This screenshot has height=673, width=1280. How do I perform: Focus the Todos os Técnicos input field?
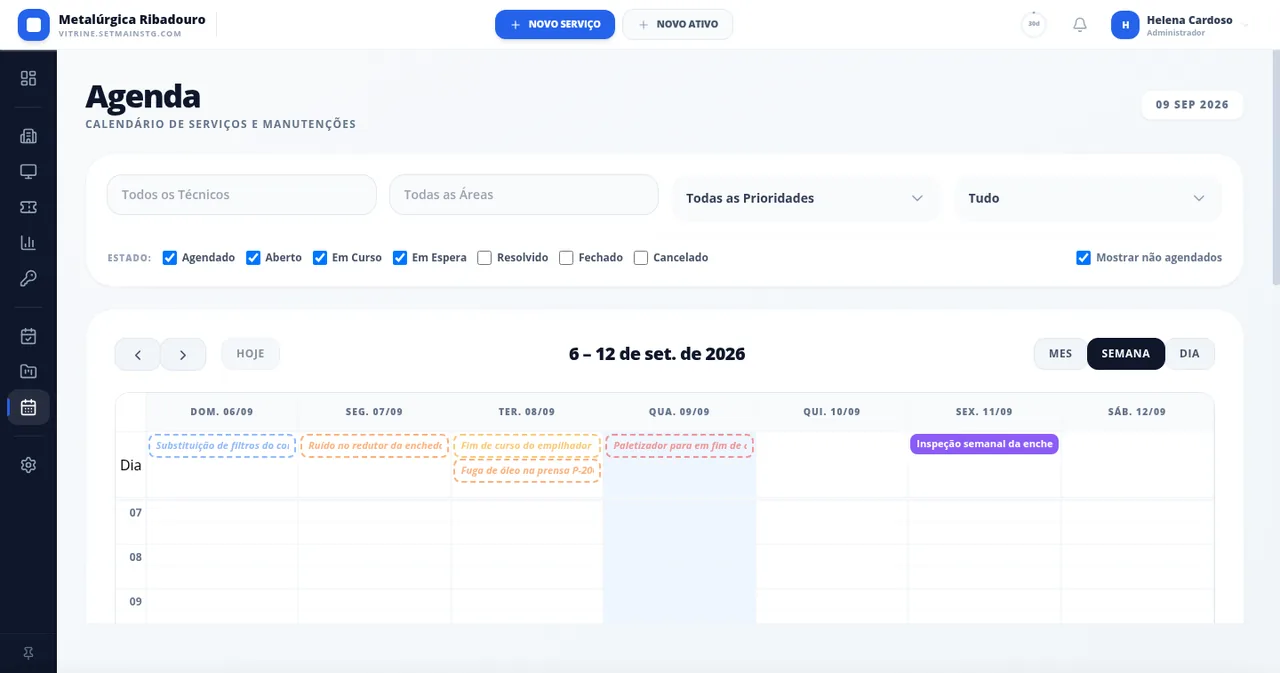(242, 195)
